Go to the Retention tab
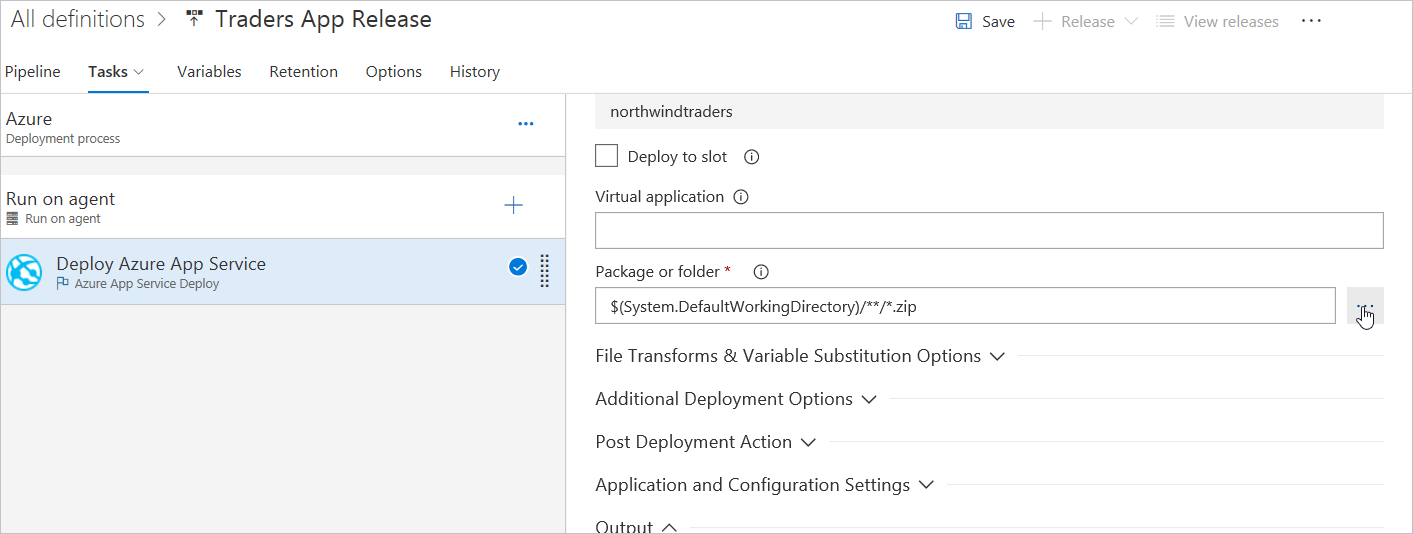 (x=304, y=72)
